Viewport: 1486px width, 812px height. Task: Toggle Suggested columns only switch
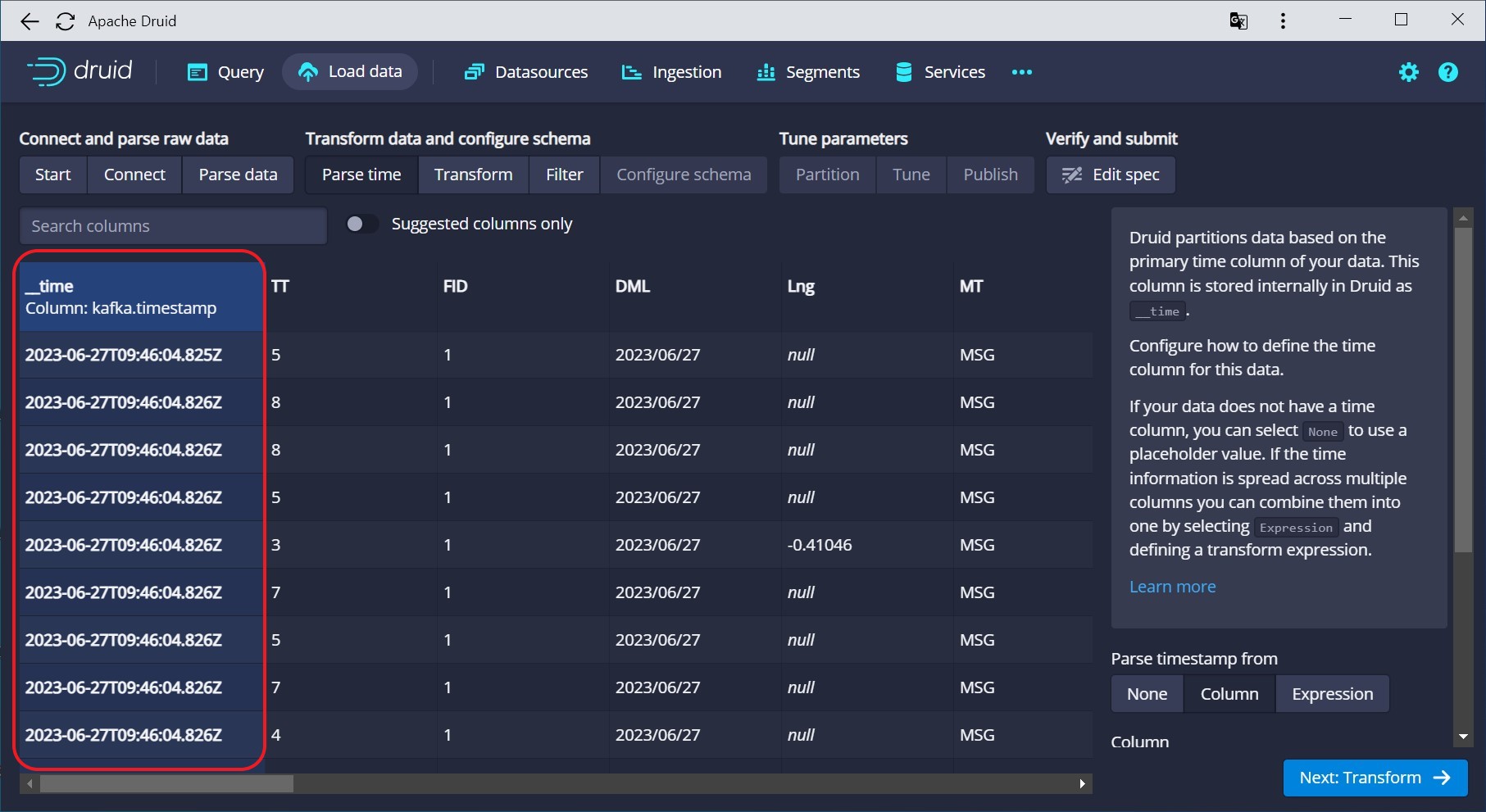(361, 224)
